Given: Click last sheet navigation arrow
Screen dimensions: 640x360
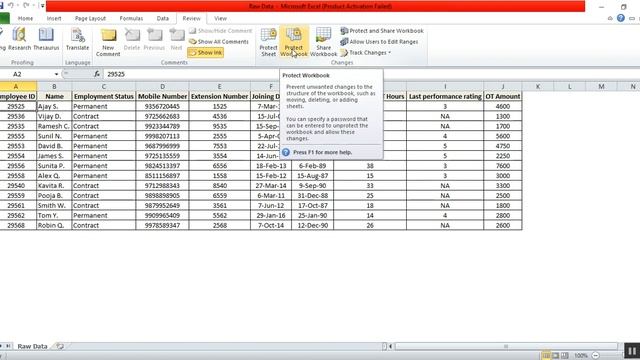Looking at the screenshot, I should 8,346.
